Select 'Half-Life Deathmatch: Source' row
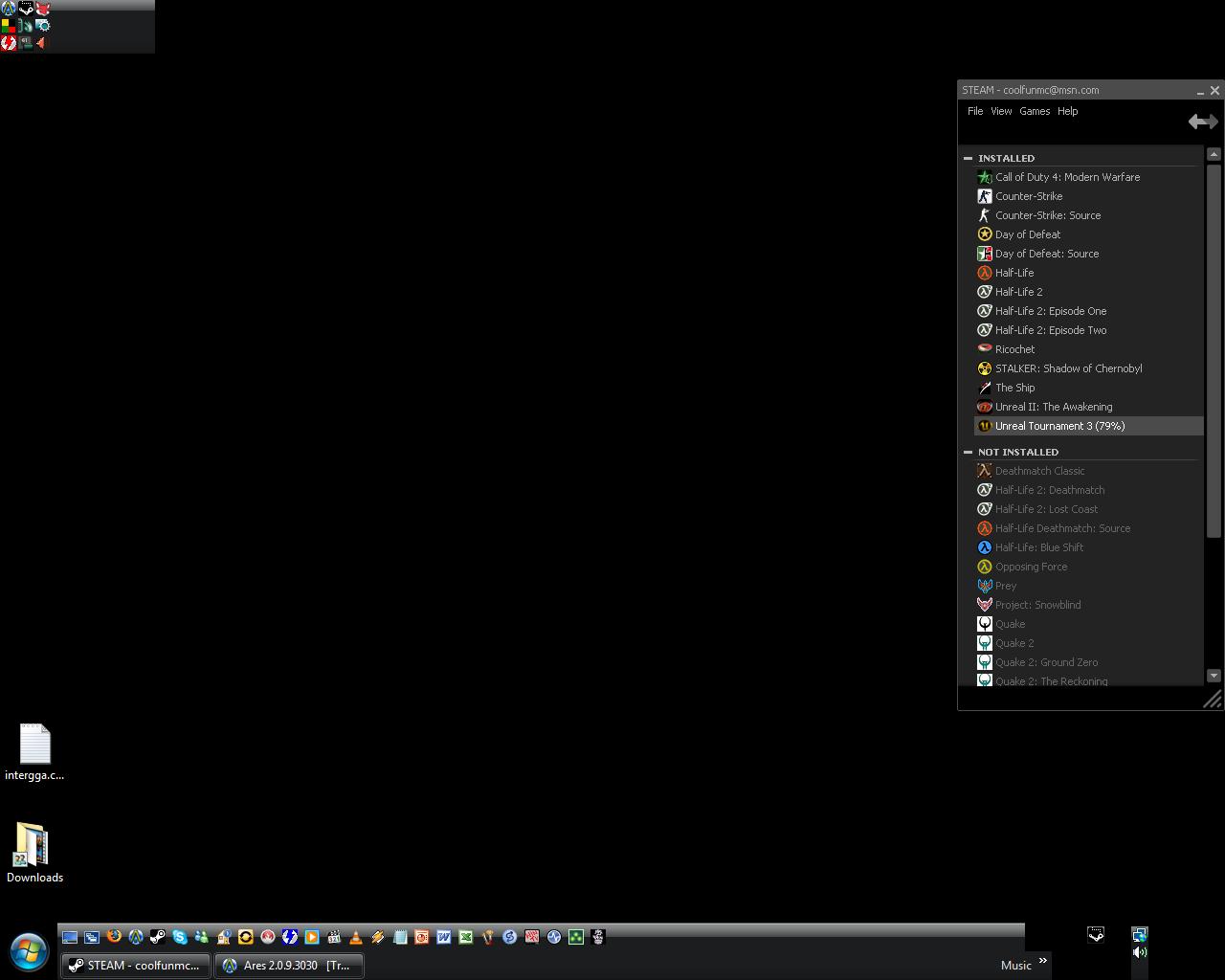 (x=1089, y=528)
